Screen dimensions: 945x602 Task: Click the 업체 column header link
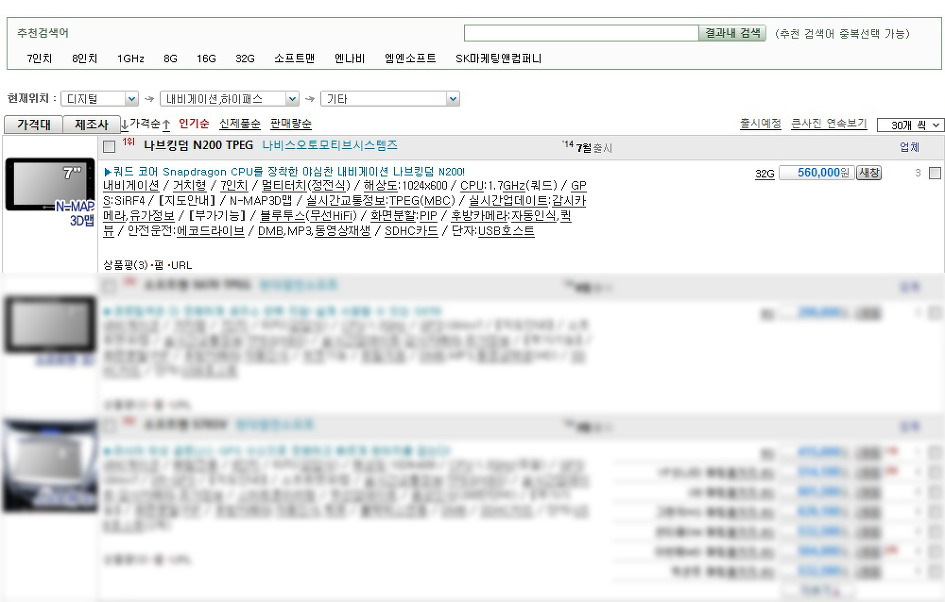click(x=909, y=147)
